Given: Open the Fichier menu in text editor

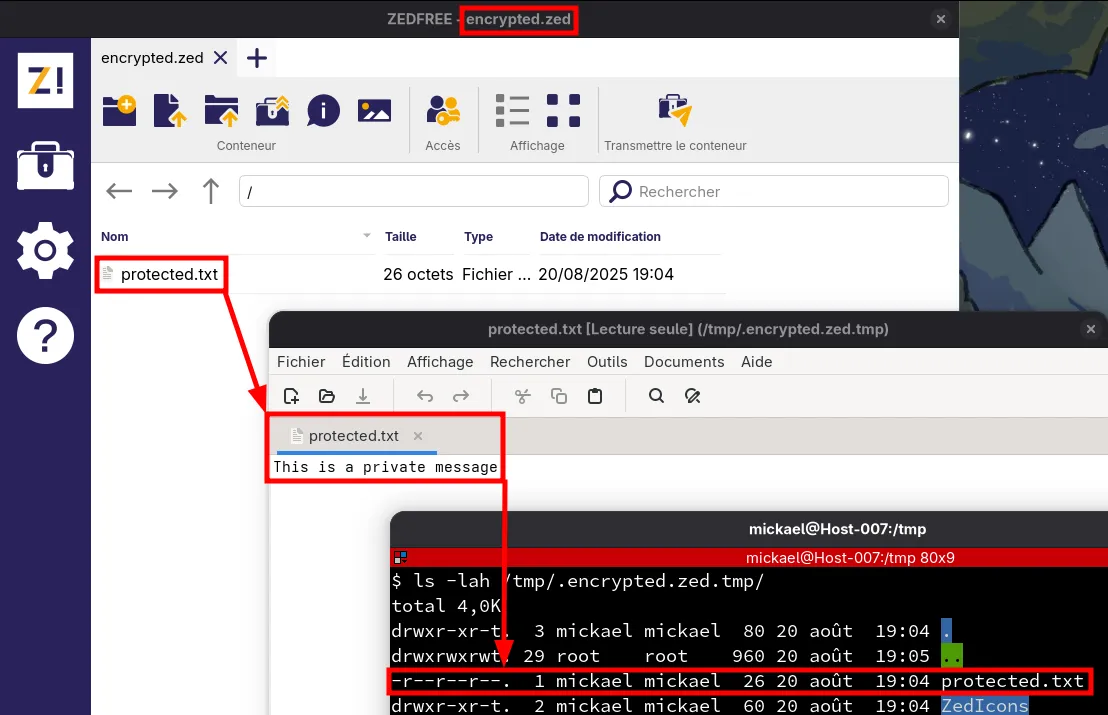Looking at the screenshot, I should (x=301, y=362).
